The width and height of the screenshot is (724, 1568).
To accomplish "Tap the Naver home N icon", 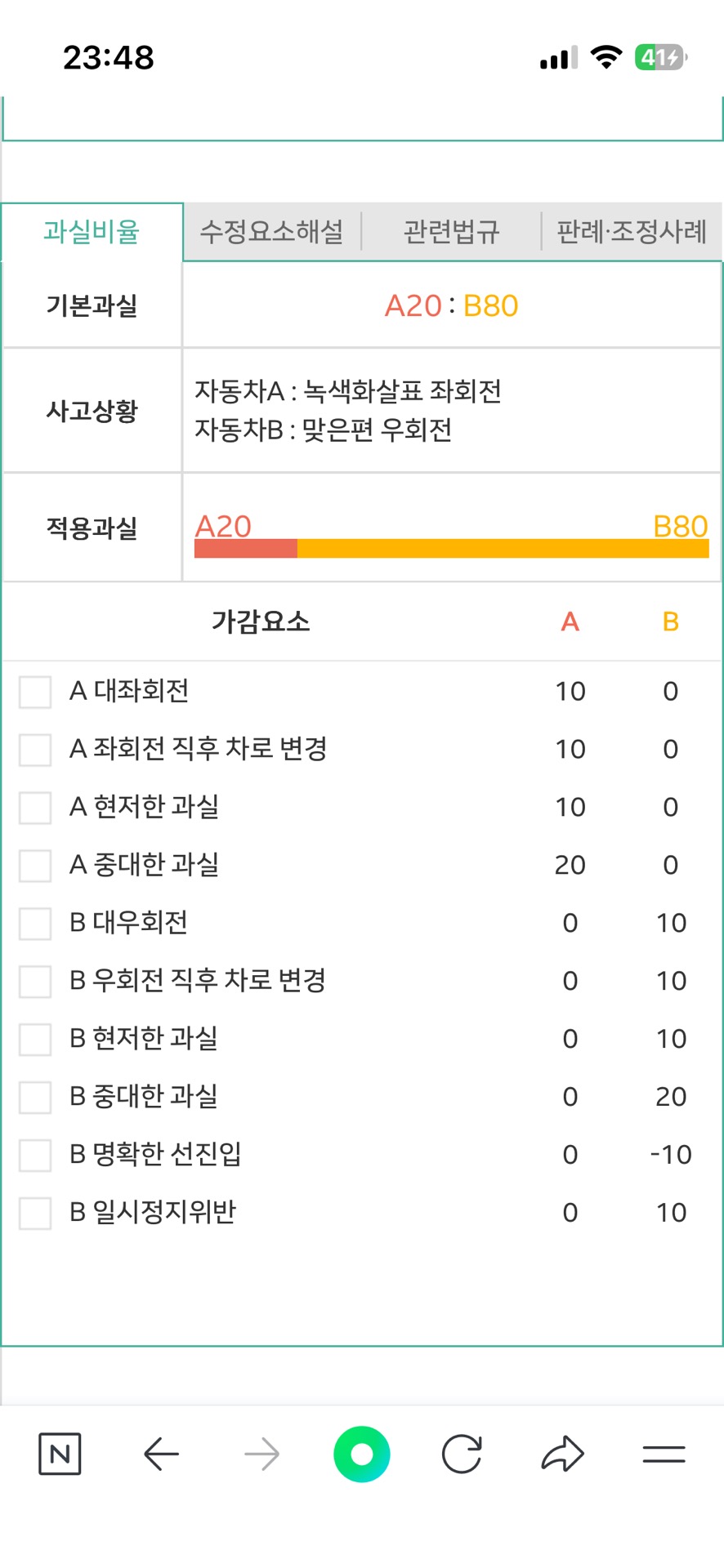I will point(60,1454).
